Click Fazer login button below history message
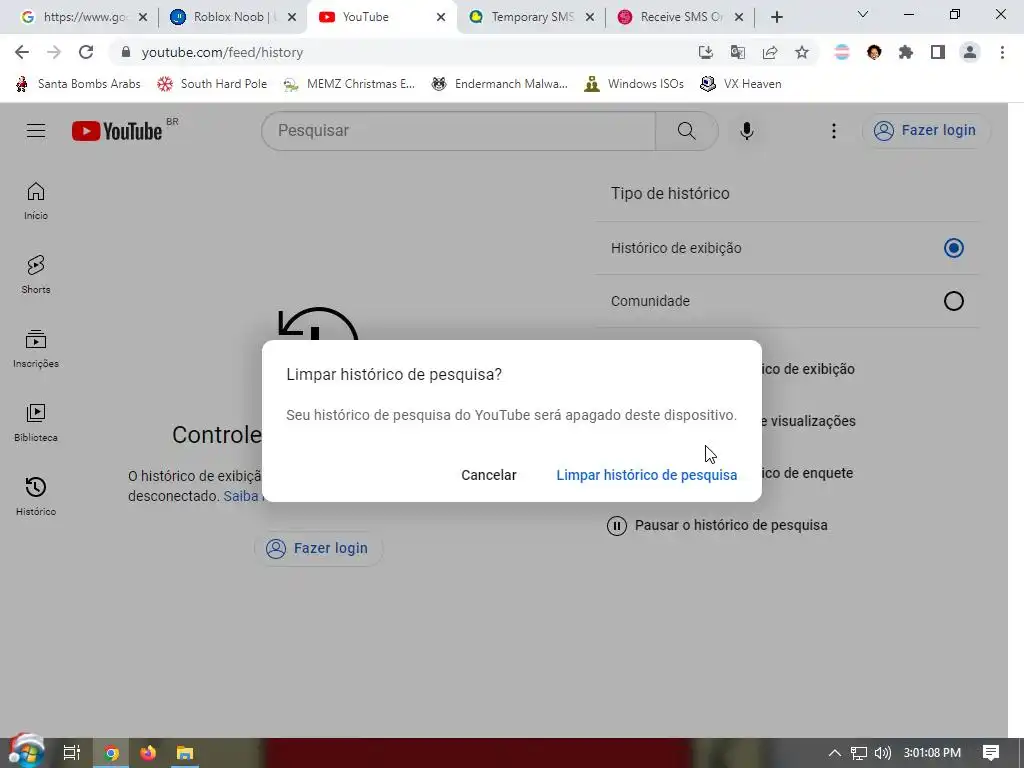This screenshot has width=1024, height=768. pos(317,548)
